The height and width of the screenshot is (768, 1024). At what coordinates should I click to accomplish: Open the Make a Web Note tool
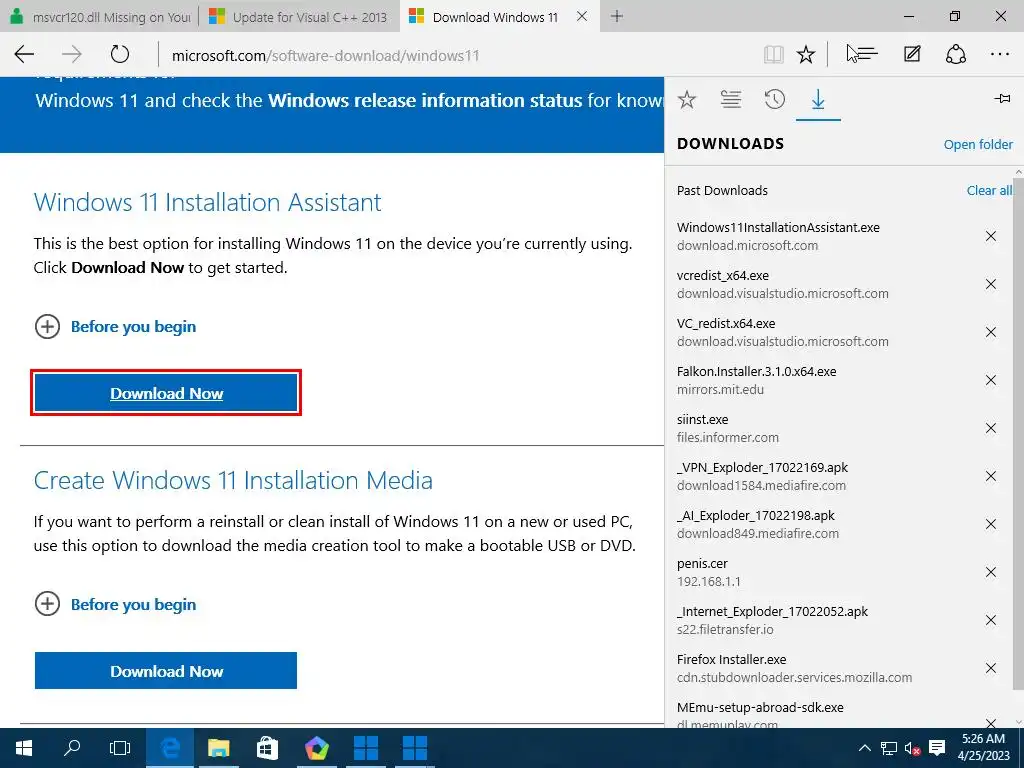pyautogui.click(x=912, y=54)
